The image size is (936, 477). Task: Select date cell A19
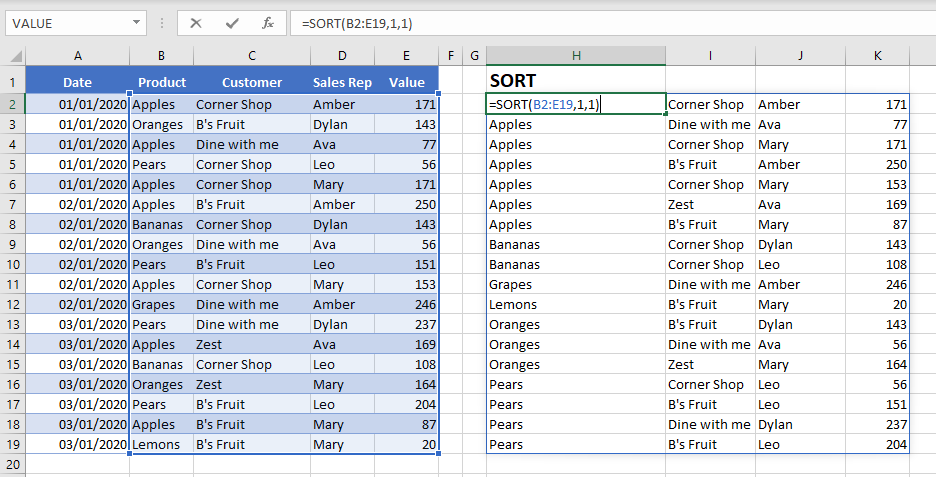coord(78,445)
